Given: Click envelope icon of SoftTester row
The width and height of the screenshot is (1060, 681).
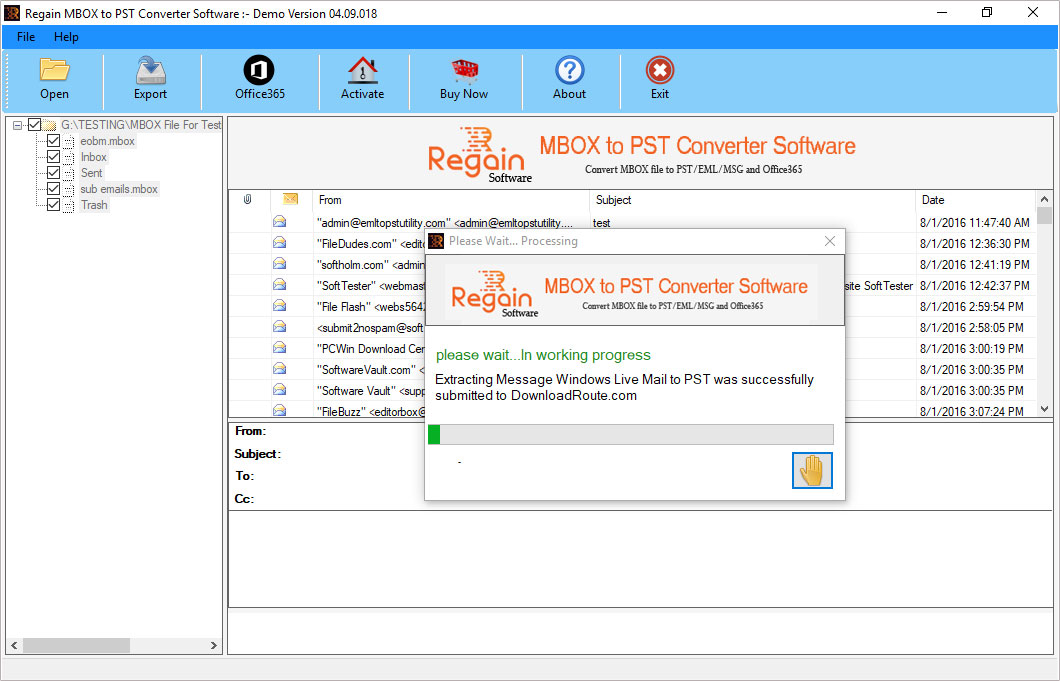Looking at the screenshot, I should point(279,285).
